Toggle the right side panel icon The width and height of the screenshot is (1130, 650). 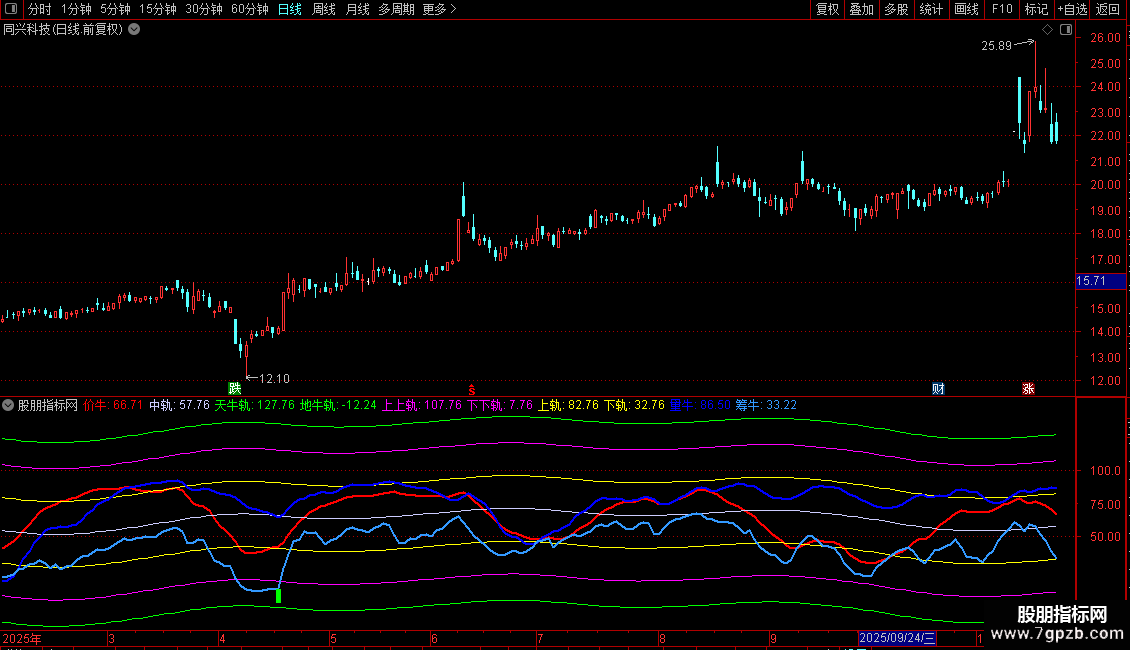click(1065, 30)
